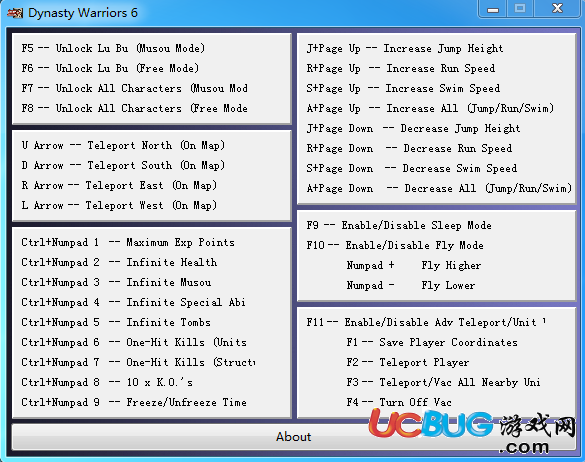Click 'Ctrl+Numpad 1 -- Maximum Exp Points'
This screenshot has width=585, height=462.
[x=128, y=243]
